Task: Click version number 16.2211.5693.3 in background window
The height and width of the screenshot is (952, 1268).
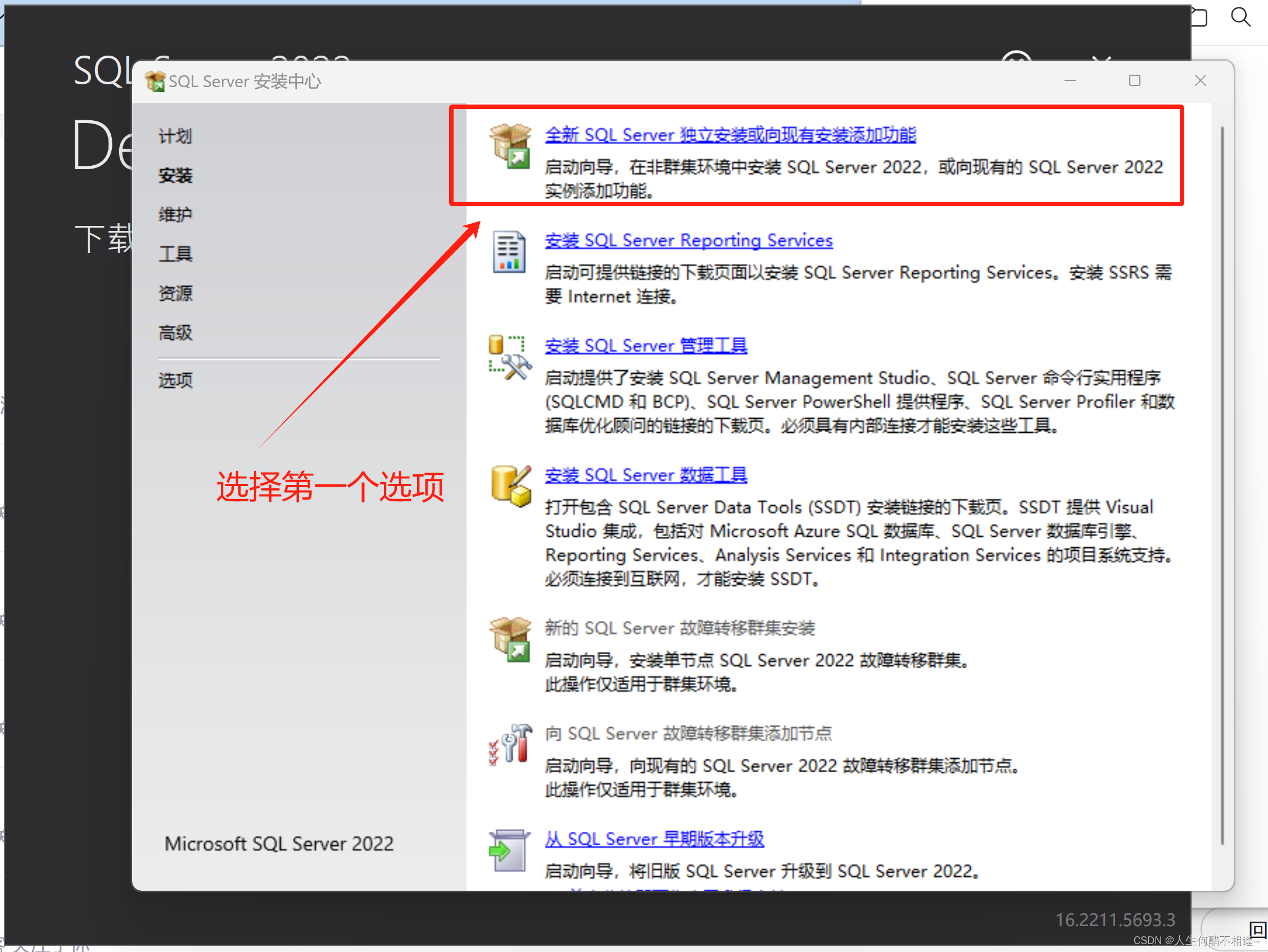Action: pyautogui.click(x=1115, y=920)
